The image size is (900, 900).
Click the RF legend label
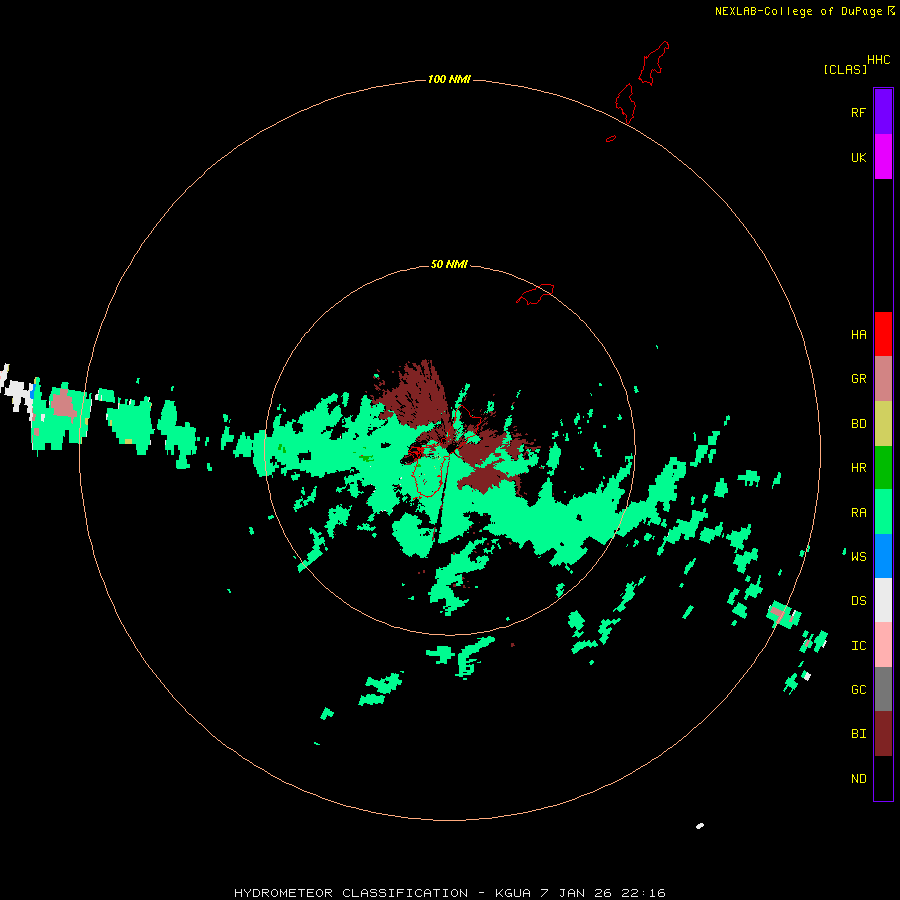coord(858,112)
